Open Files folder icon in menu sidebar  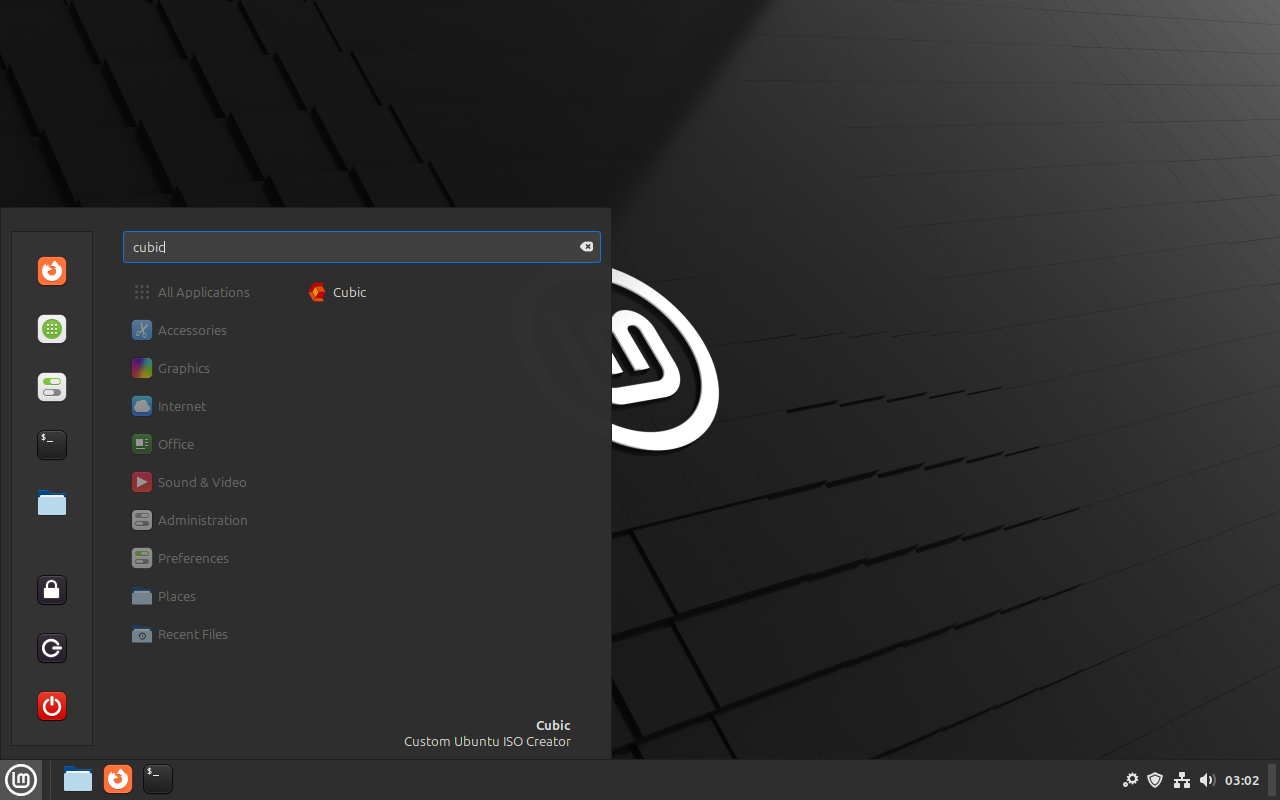click(52, 503)
